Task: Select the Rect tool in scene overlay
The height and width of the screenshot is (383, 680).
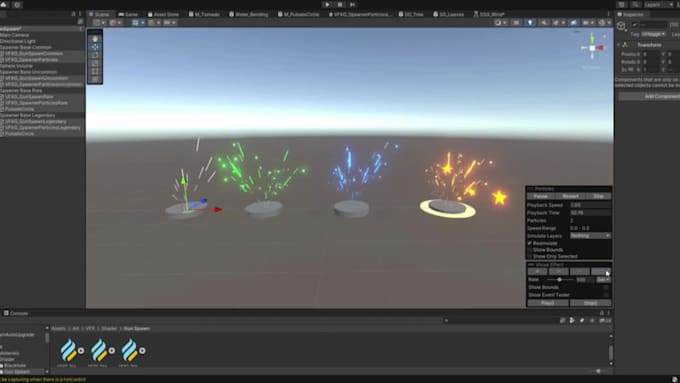Action: [95, 72]
